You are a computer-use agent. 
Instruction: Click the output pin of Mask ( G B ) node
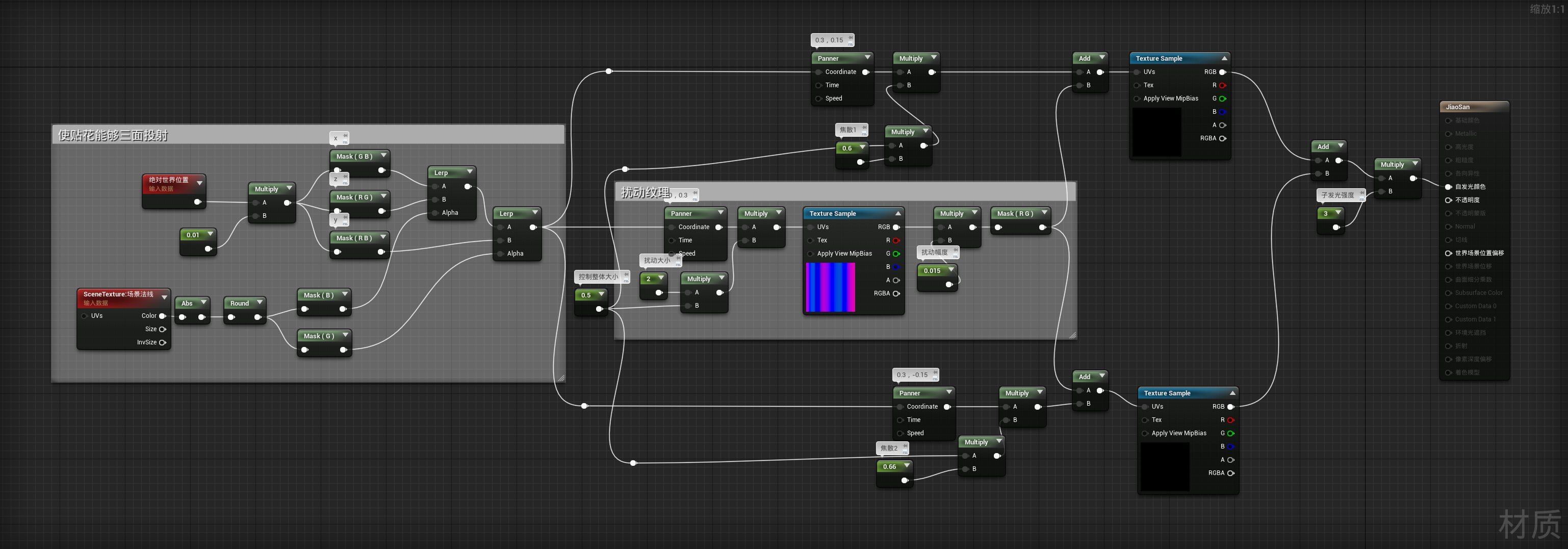(x=381, y=170)
